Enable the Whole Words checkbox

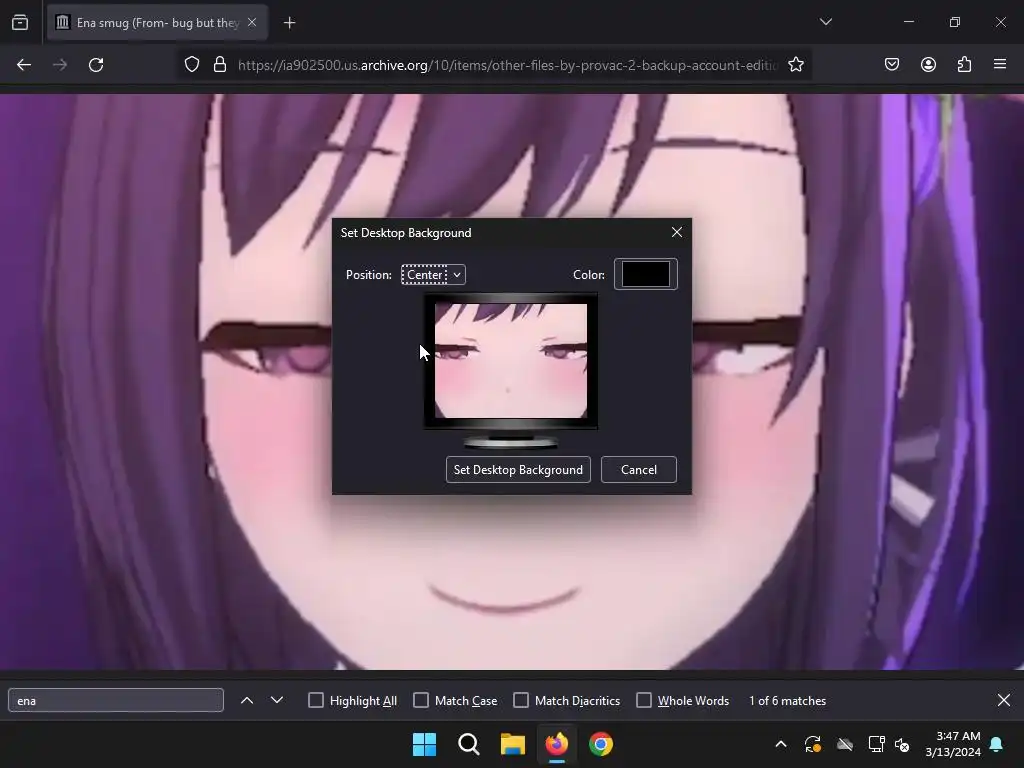644,700
